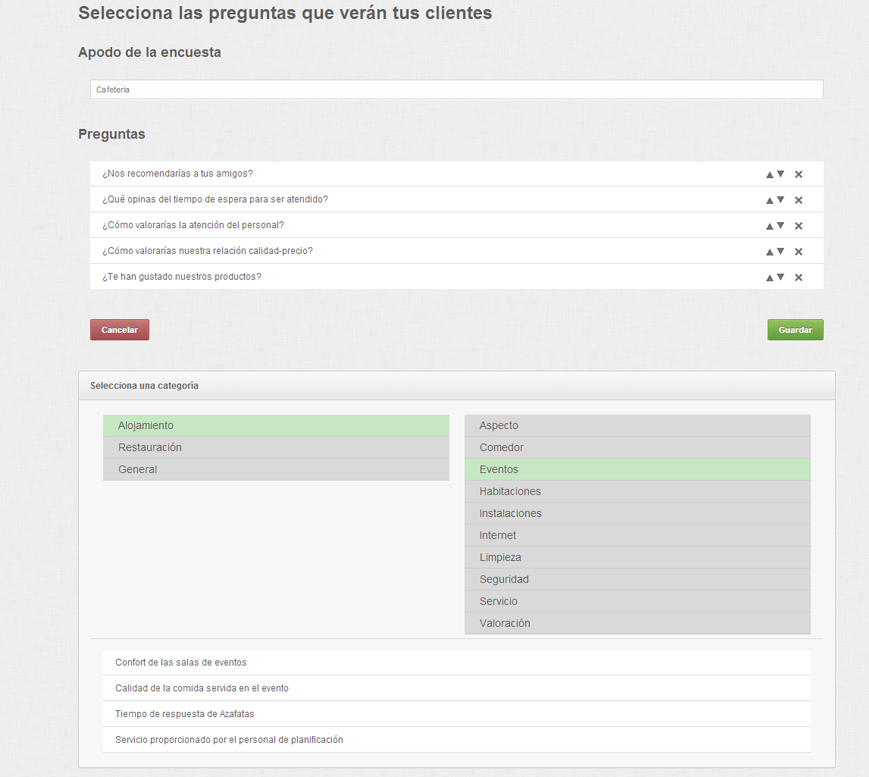Remove "¿Te han gustado nuestros productos?" question
This screenshot has width=869, height=777.
798,277
